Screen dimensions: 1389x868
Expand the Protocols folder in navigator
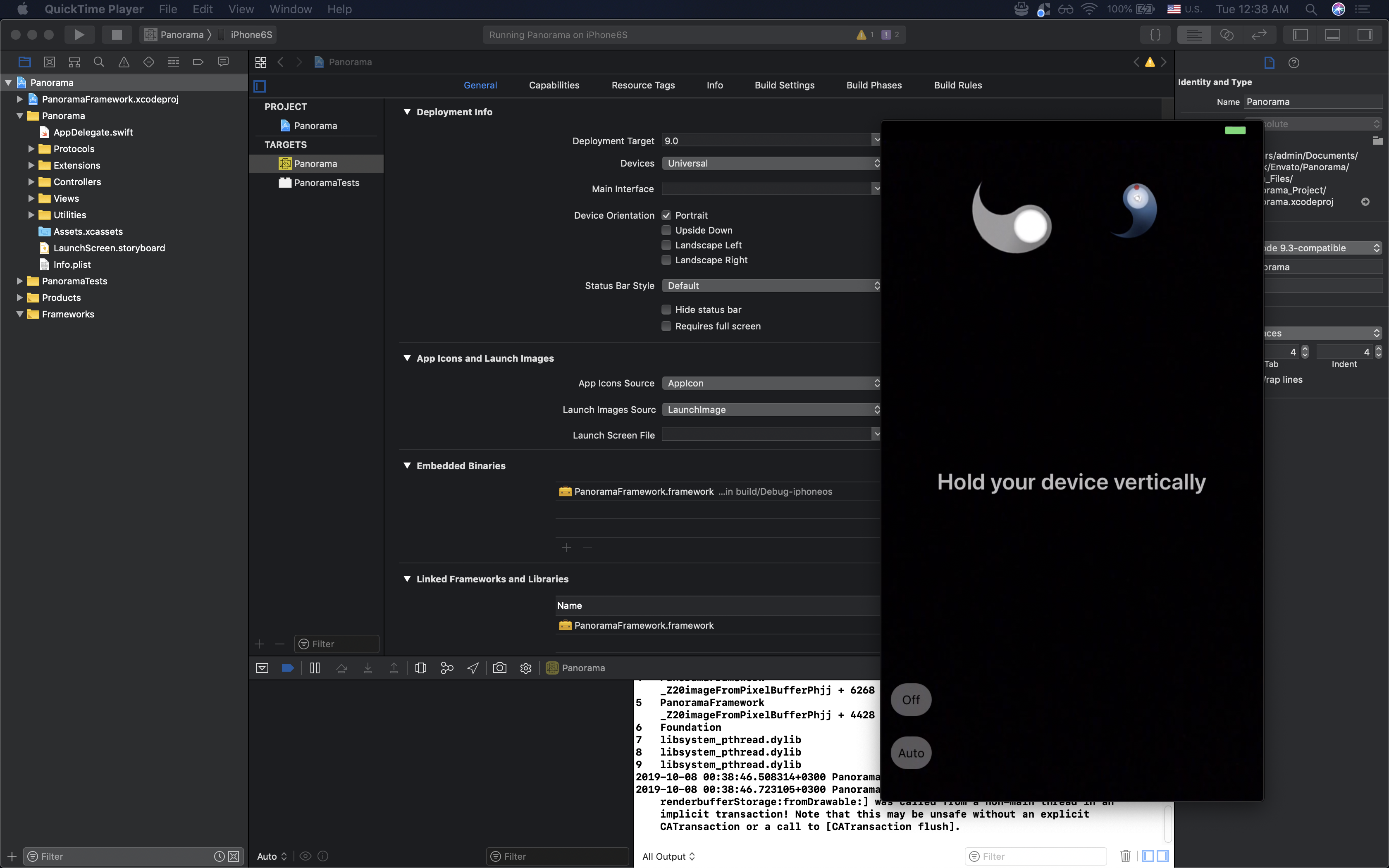(x=31, y=149)
